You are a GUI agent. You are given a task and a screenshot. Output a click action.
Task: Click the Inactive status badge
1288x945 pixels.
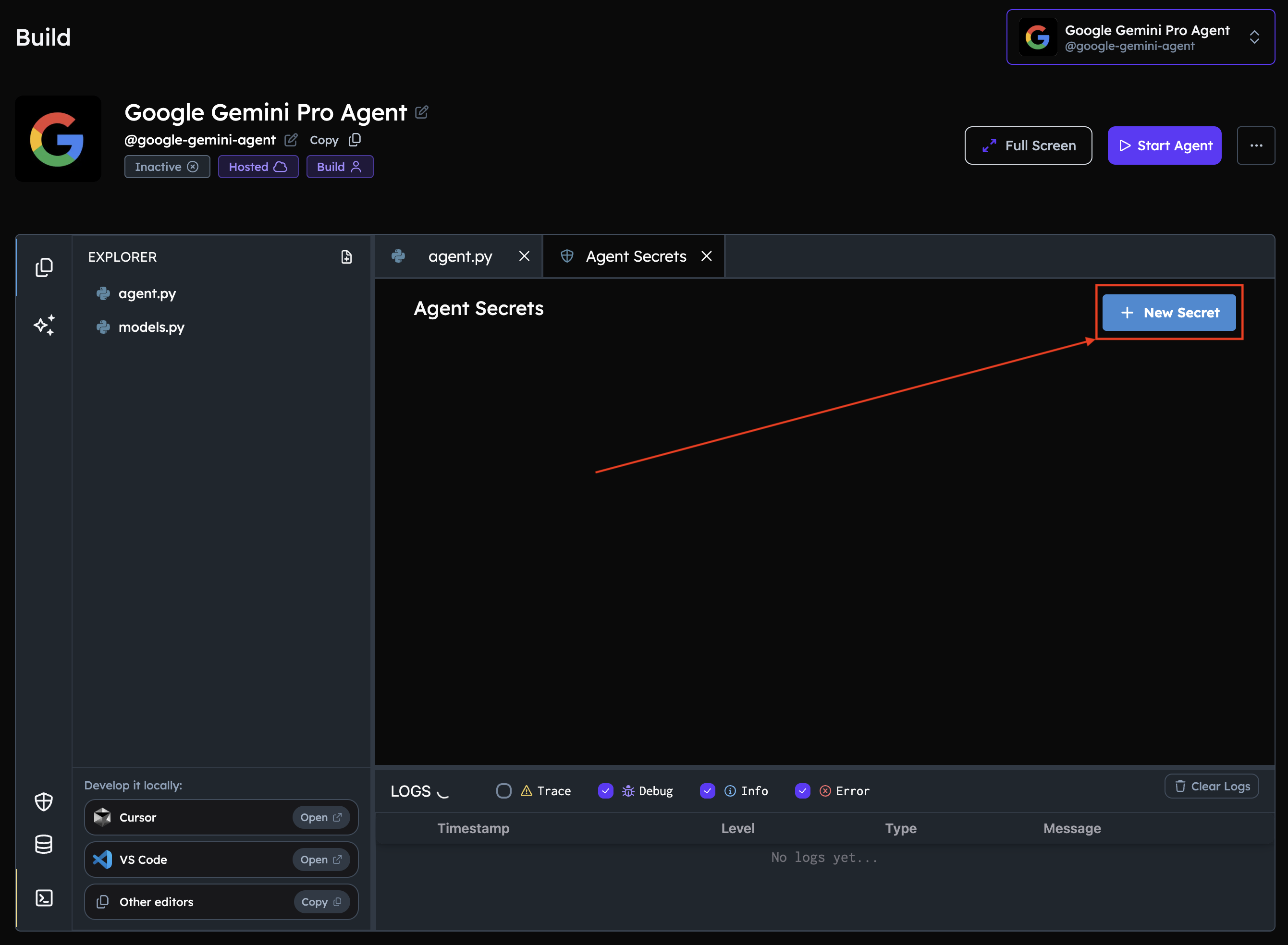(167, 167)
